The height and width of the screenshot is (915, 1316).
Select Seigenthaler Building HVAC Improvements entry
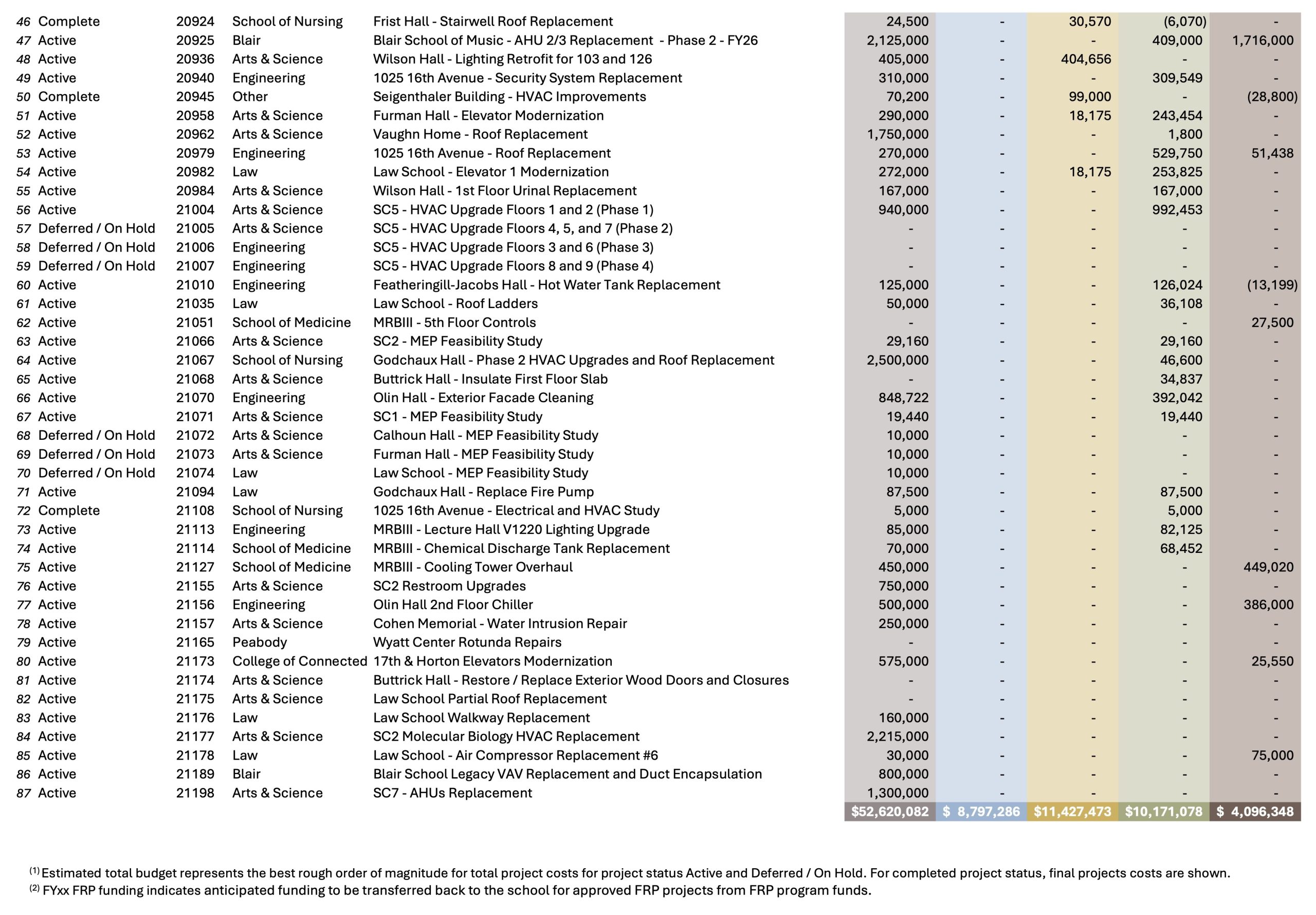[x=509, y=96]
